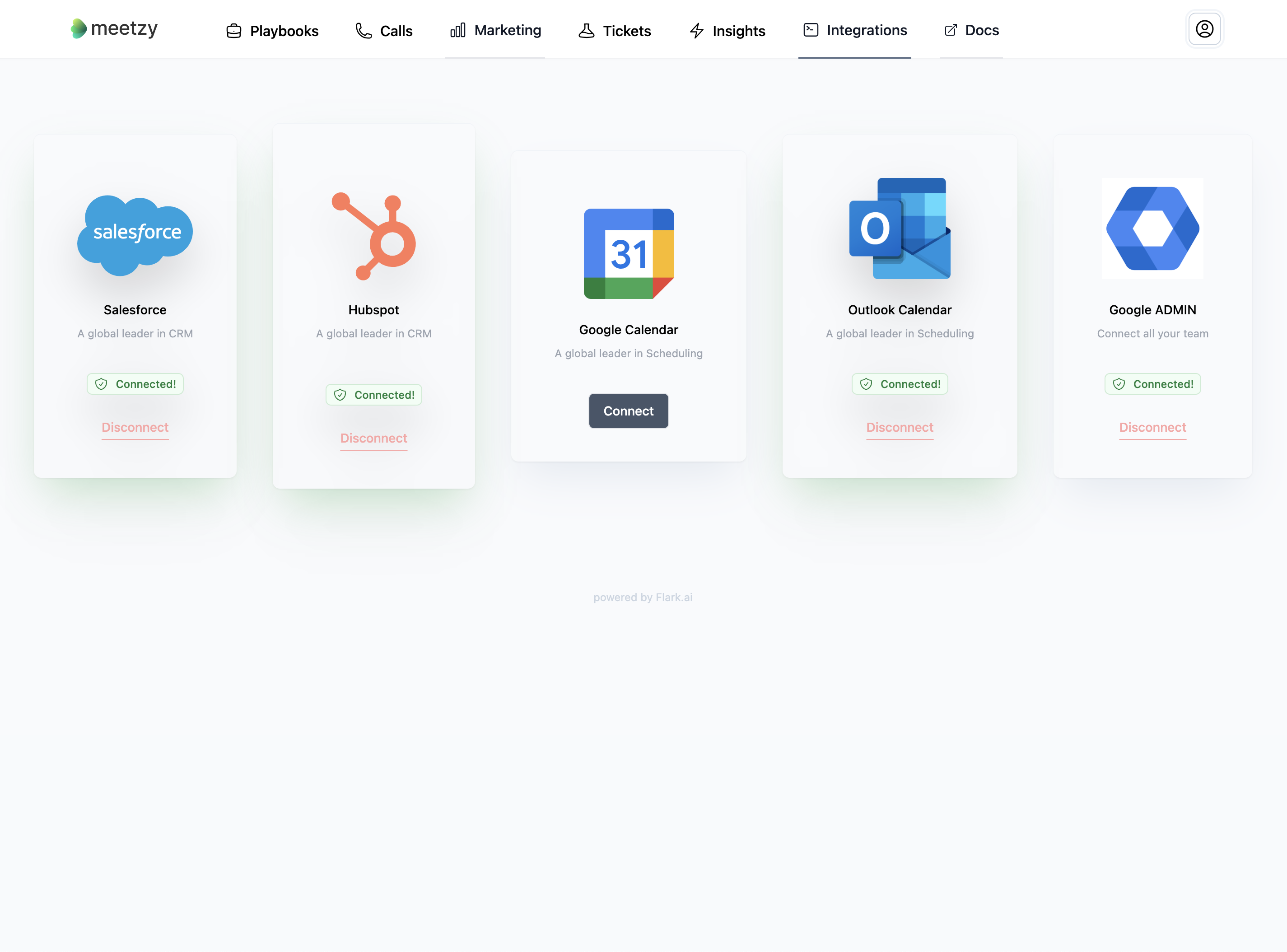Disconnect Google ADMIN integration
Image resolution: width=1287 pixels, height=952 pixels.
(x=1153, y=427)
